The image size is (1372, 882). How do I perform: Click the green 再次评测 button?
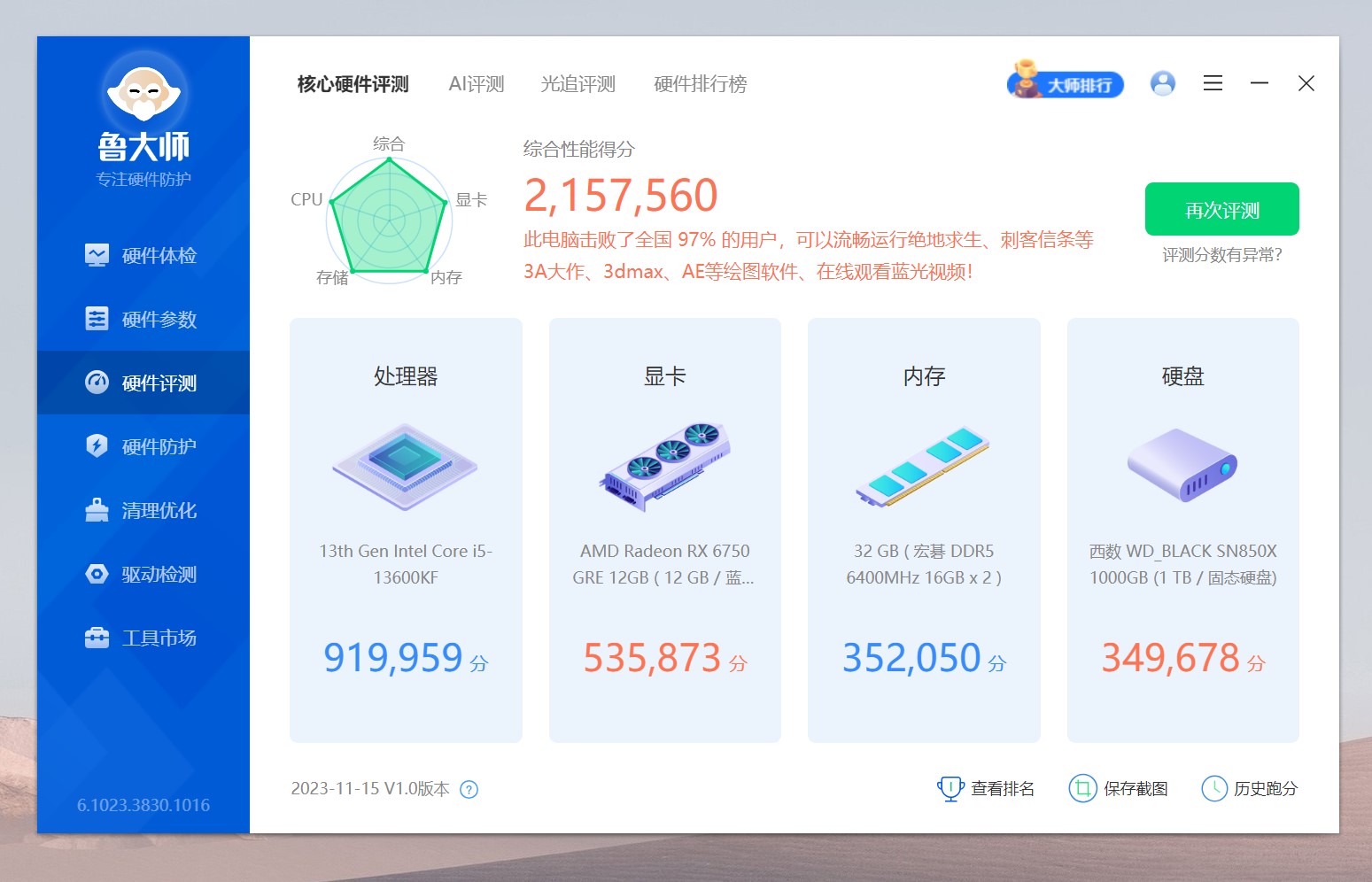(x=1221, y=209)
